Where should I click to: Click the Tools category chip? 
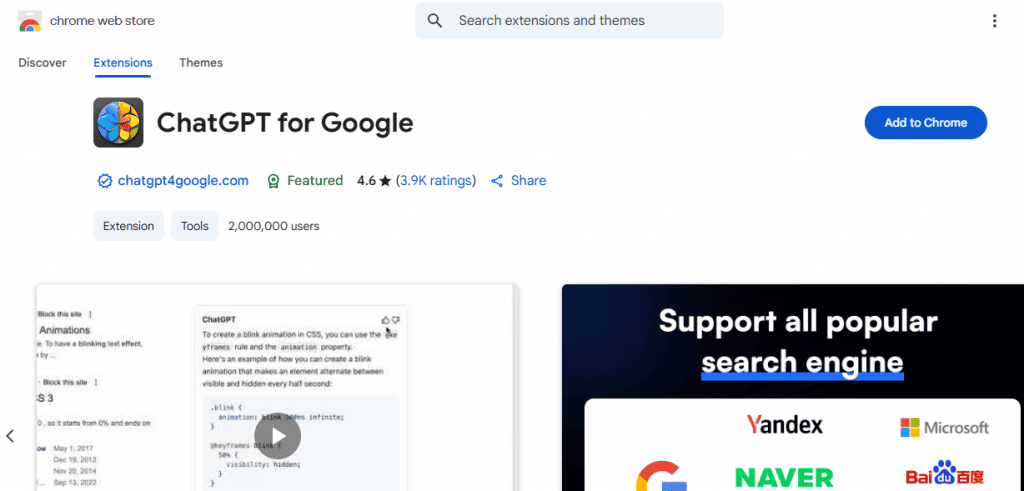(x=195, y=226)
